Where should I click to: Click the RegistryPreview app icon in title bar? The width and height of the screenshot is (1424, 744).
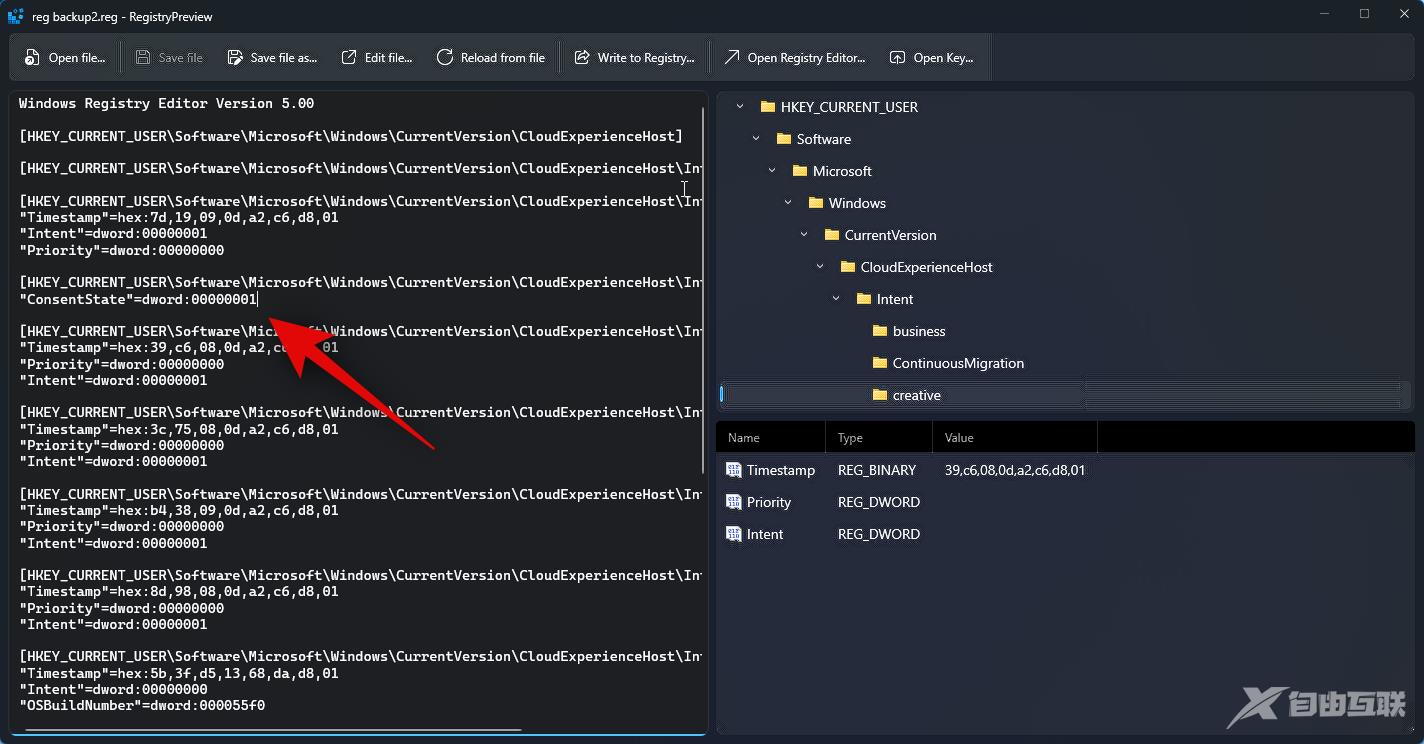point(16,16)
